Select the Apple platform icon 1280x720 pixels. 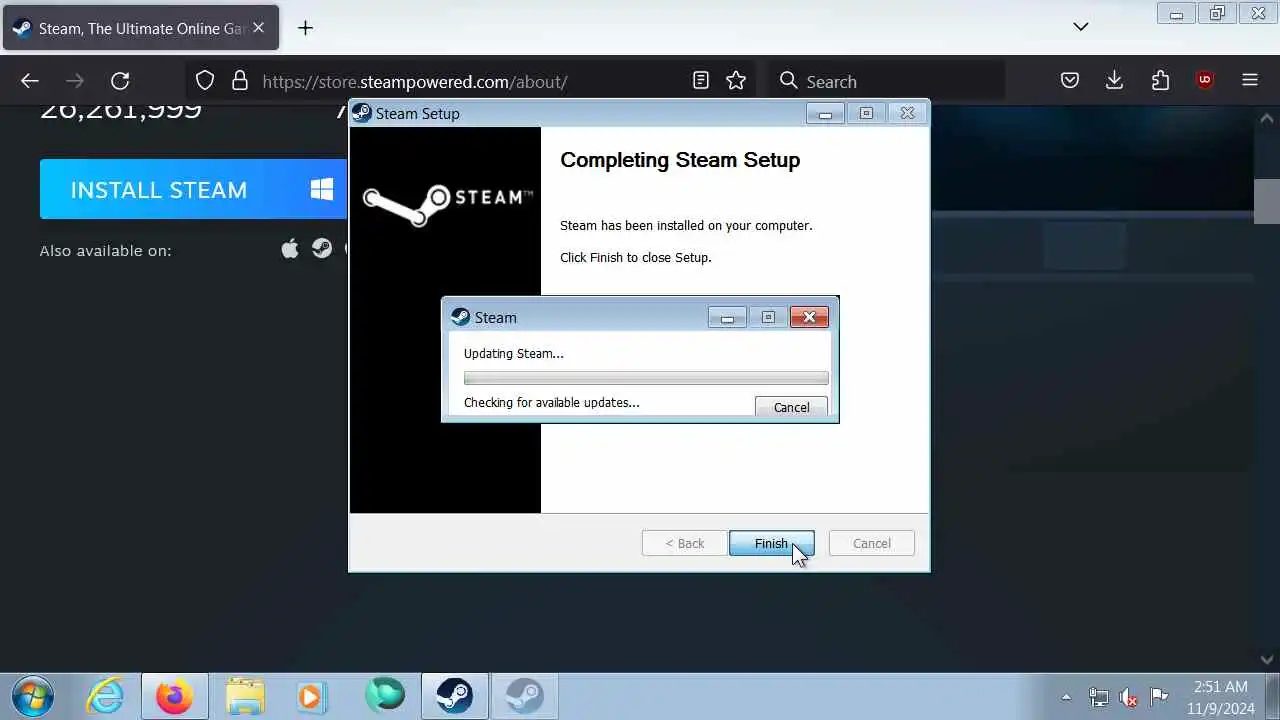290,249
